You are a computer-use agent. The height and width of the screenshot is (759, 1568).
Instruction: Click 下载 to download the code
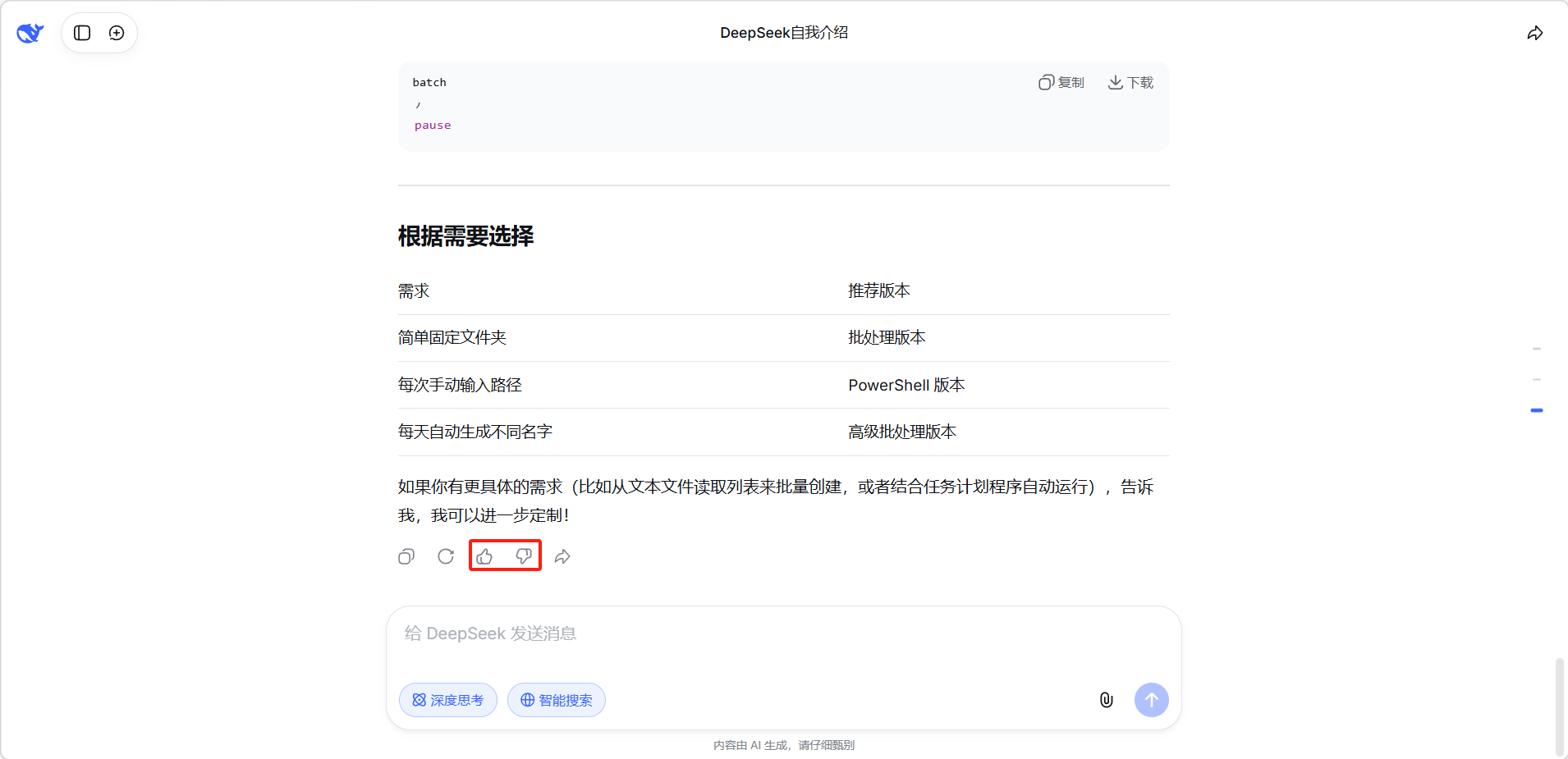coord(1130,82)
